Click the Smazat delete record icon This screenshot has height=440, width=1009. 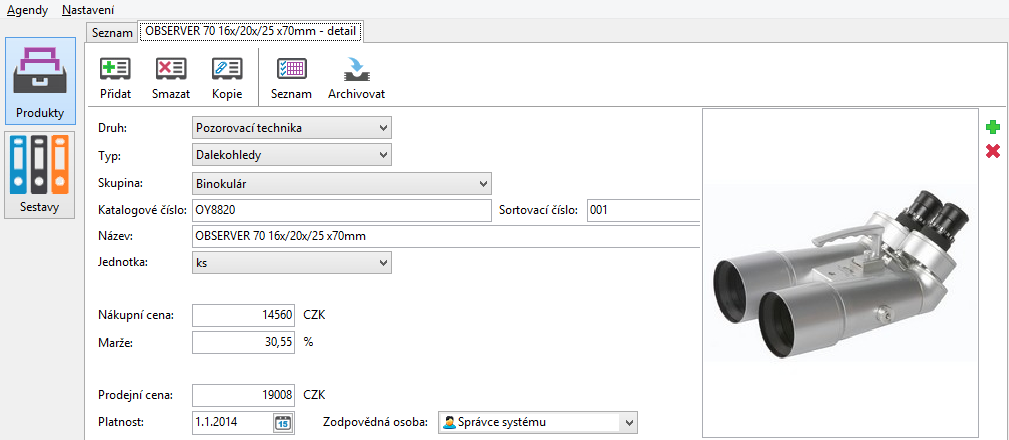pos(171,69)
